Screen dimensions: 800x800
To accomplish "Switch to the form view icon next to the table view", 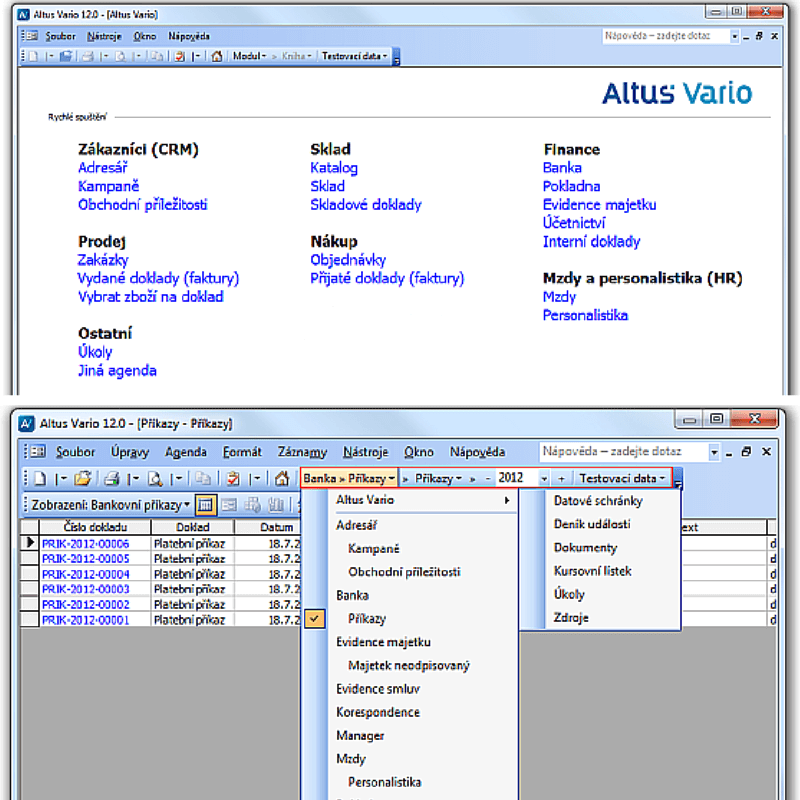I will pyautogui.click(x=230, y=505).
